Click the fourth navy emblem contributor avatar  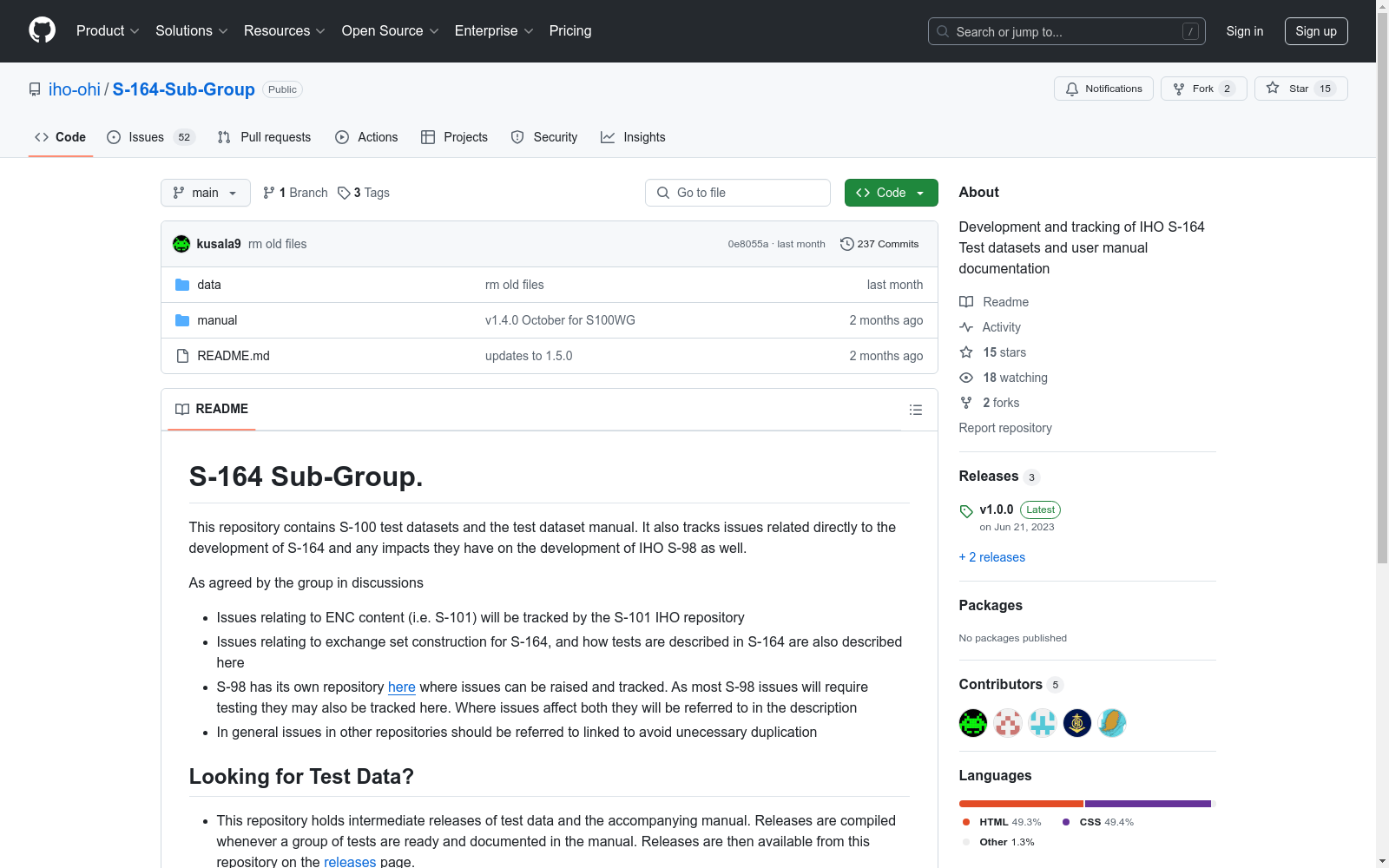1077,722
